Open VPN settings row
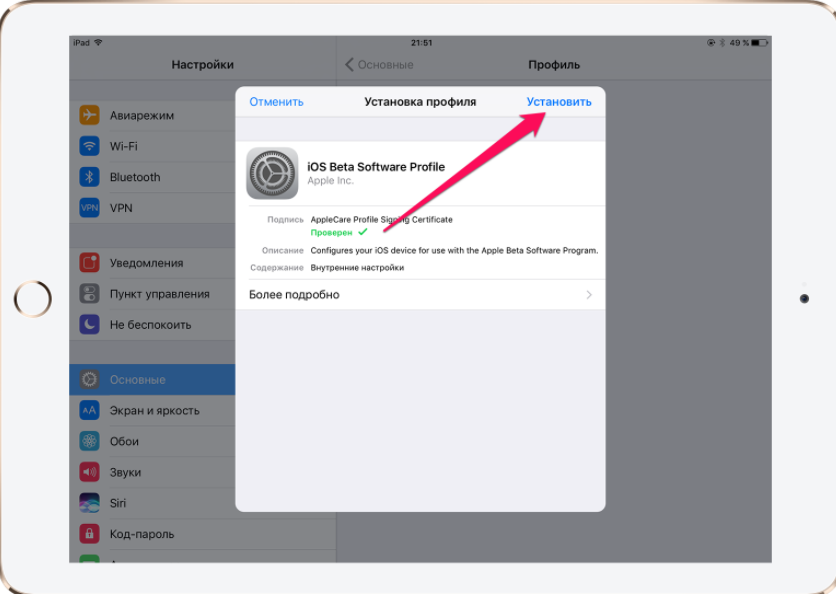The width and height of the screenshot is (836, 594). [152, 208]
